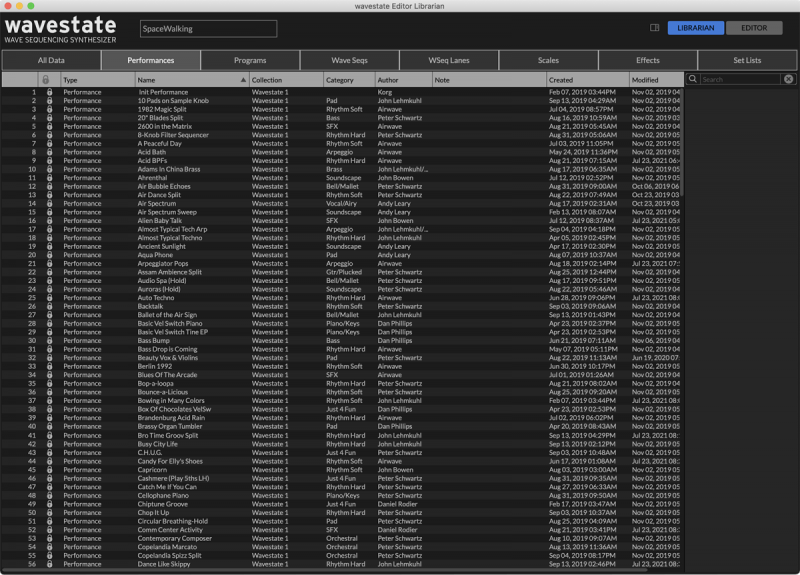The height and width of the screenshot is (575, 800).
Task: Click the lock icon beside Acid Bath
Action: [49, 152]
